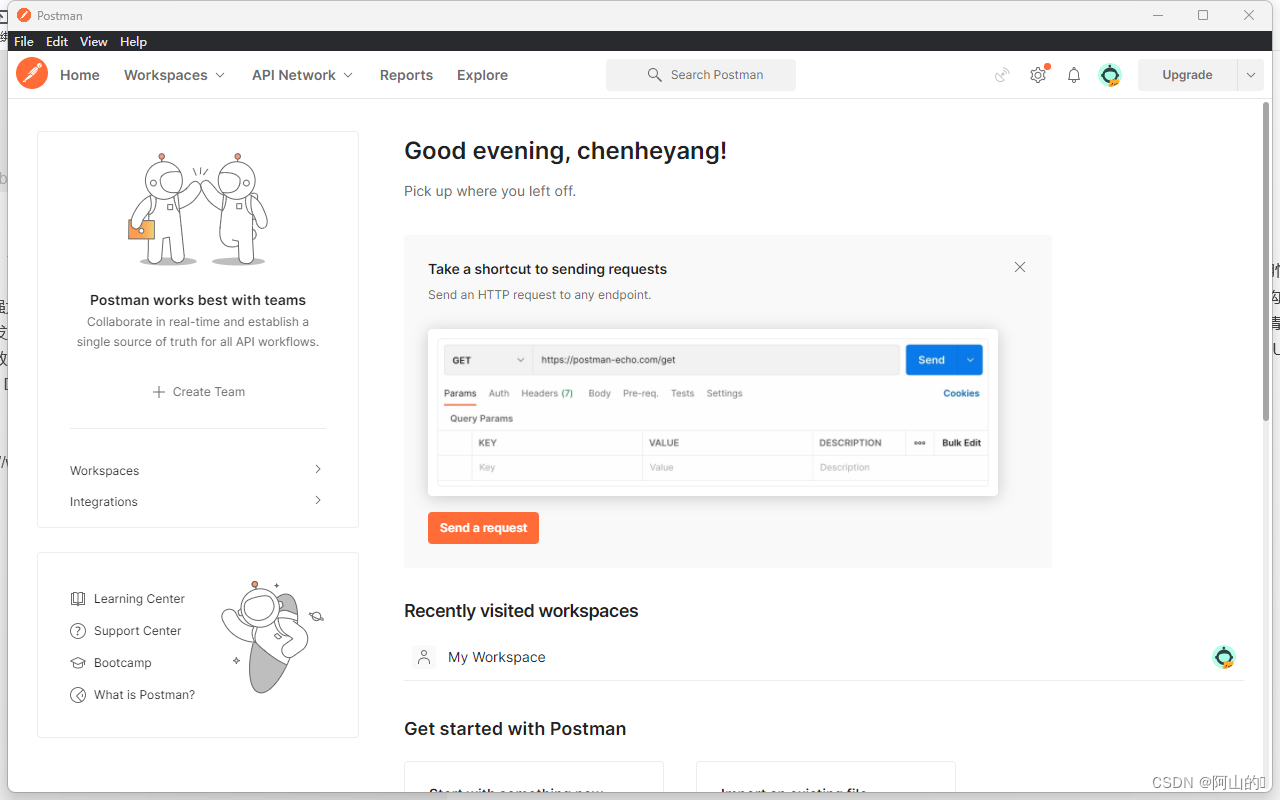Click the Upgrade button

point(1187,75)
